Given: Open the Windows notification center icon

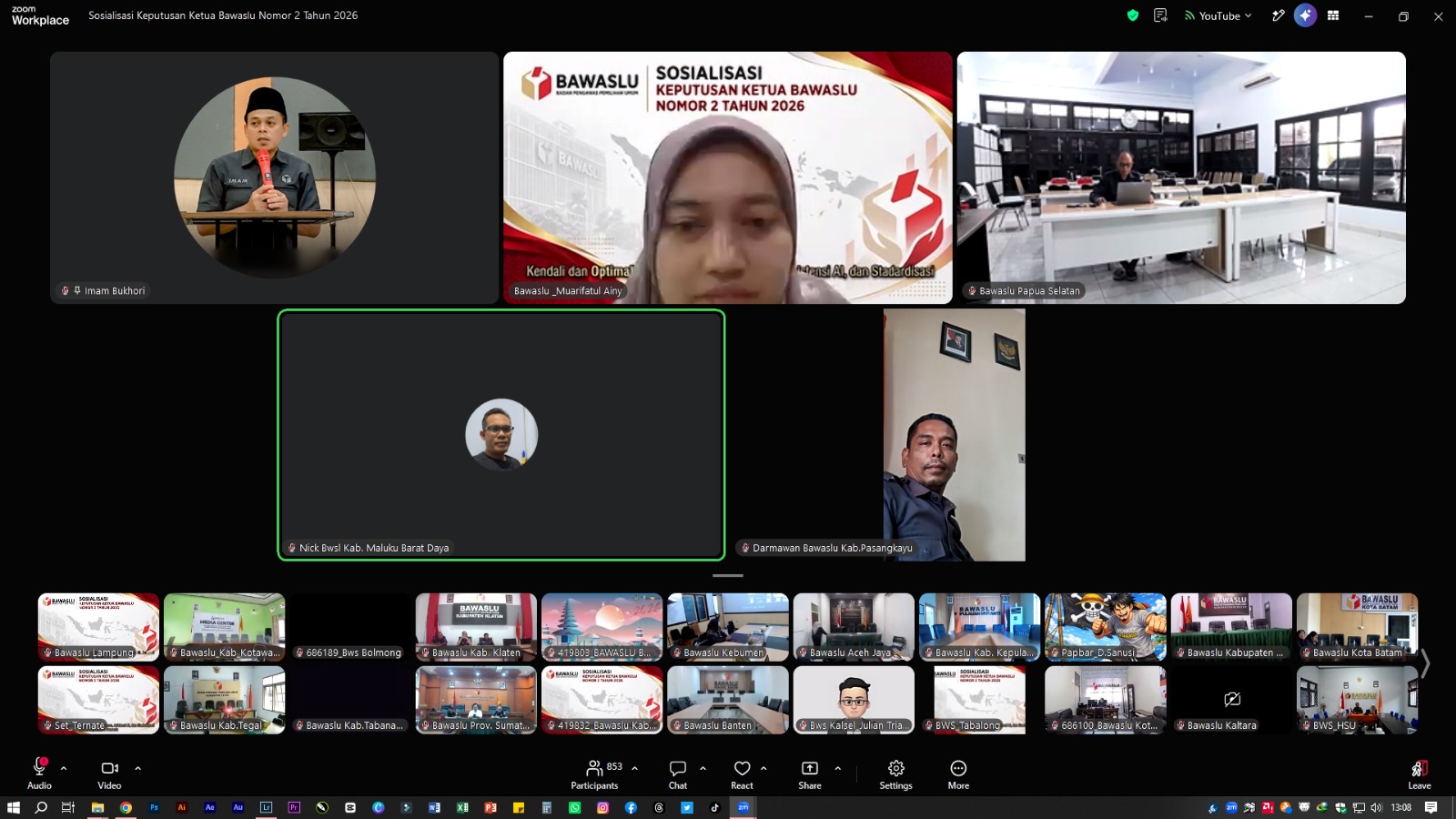Looking at the screenshot, I should click(x=1431, y=807).
